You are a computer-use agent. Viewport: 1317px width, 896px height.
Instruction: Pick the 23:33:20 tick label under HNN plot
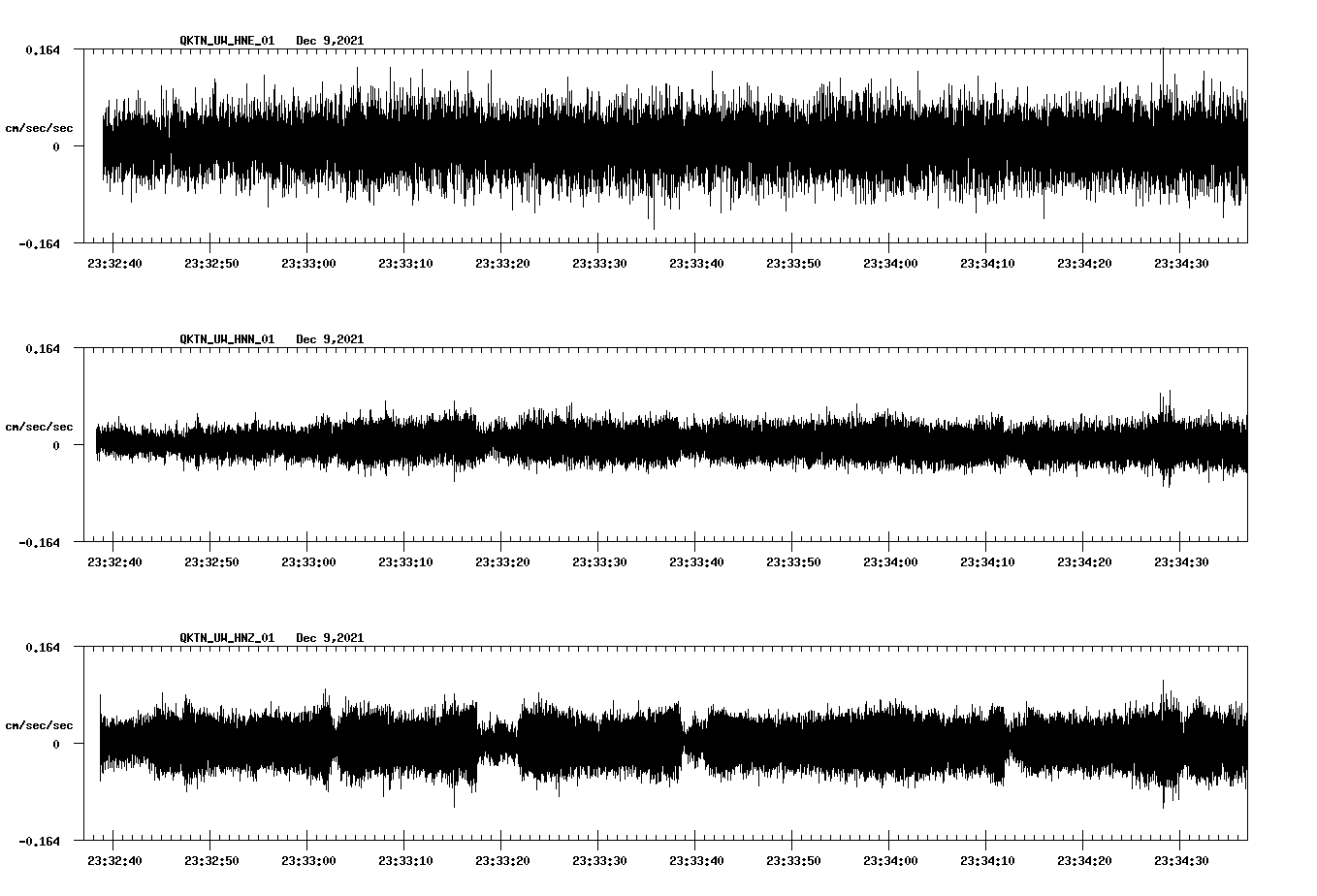[502, 561]
